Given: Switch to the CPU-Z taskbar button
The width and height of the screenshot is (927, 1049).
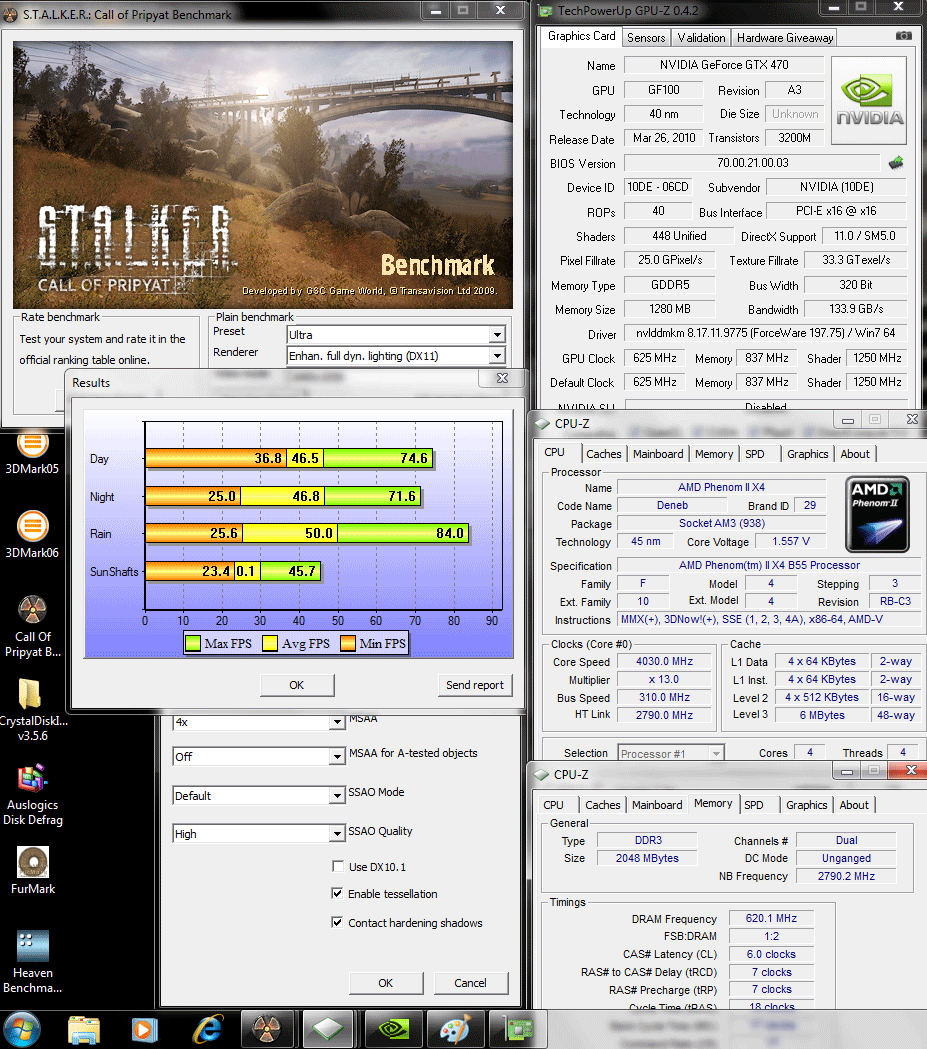Looking at the screenshot, I should [328, 1030].
